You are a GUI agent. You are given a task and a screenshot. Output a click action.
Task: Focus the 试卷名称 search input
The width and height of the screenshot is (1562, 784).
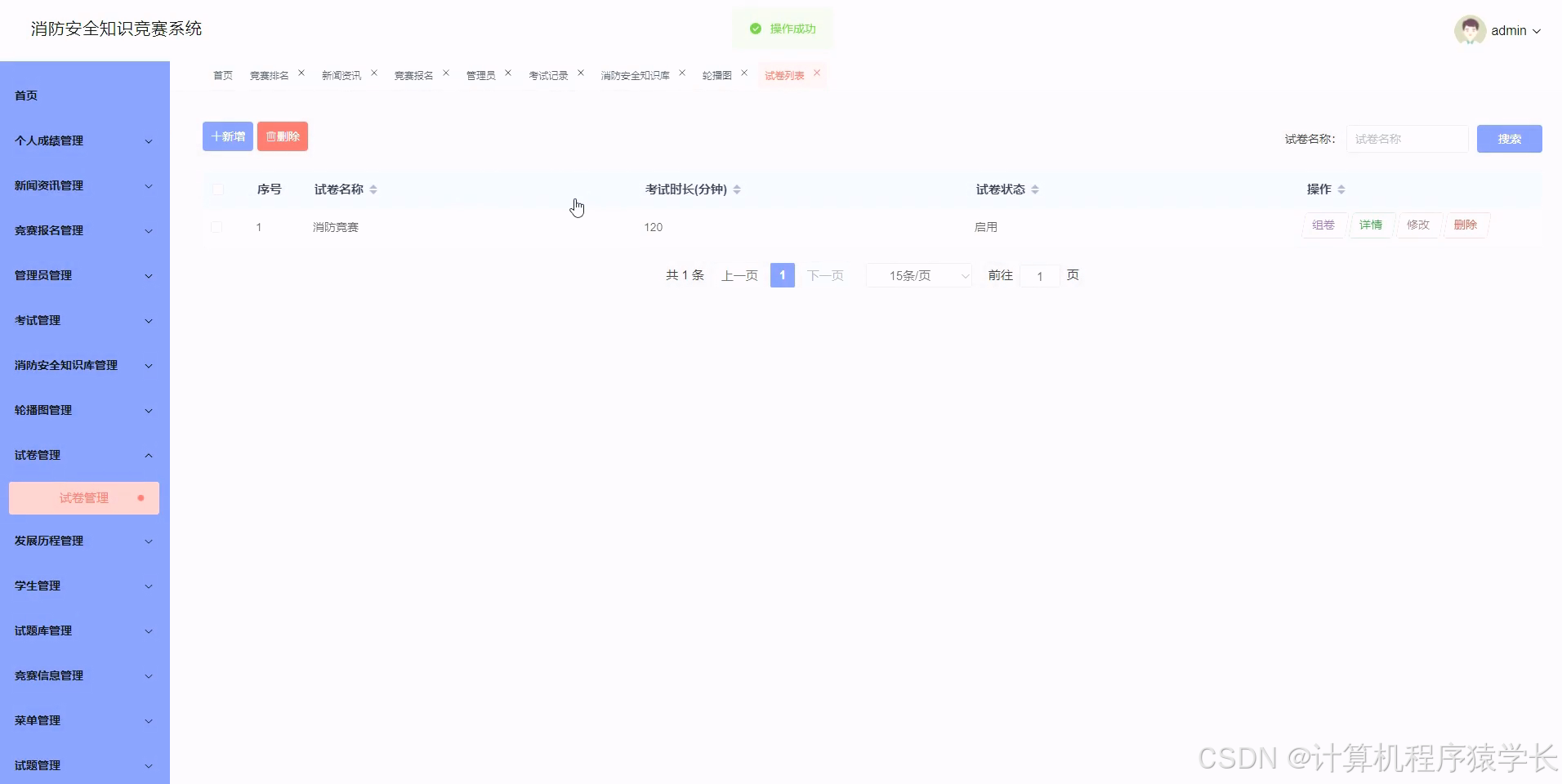coord(1408,139)
